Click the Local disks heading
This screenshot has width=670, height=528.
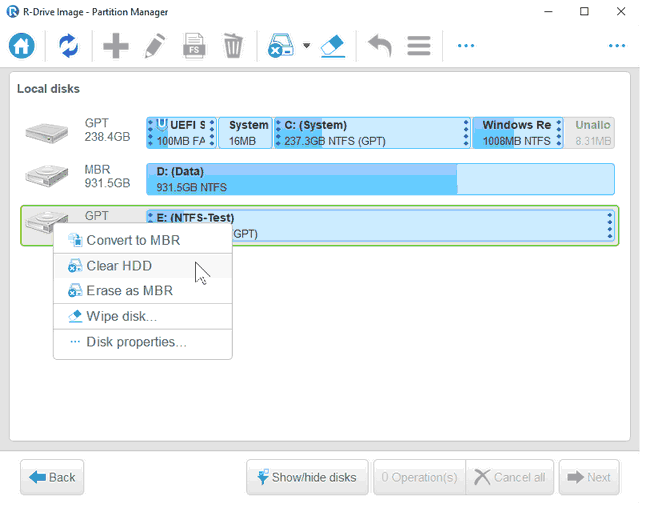(x=48, y=89)
